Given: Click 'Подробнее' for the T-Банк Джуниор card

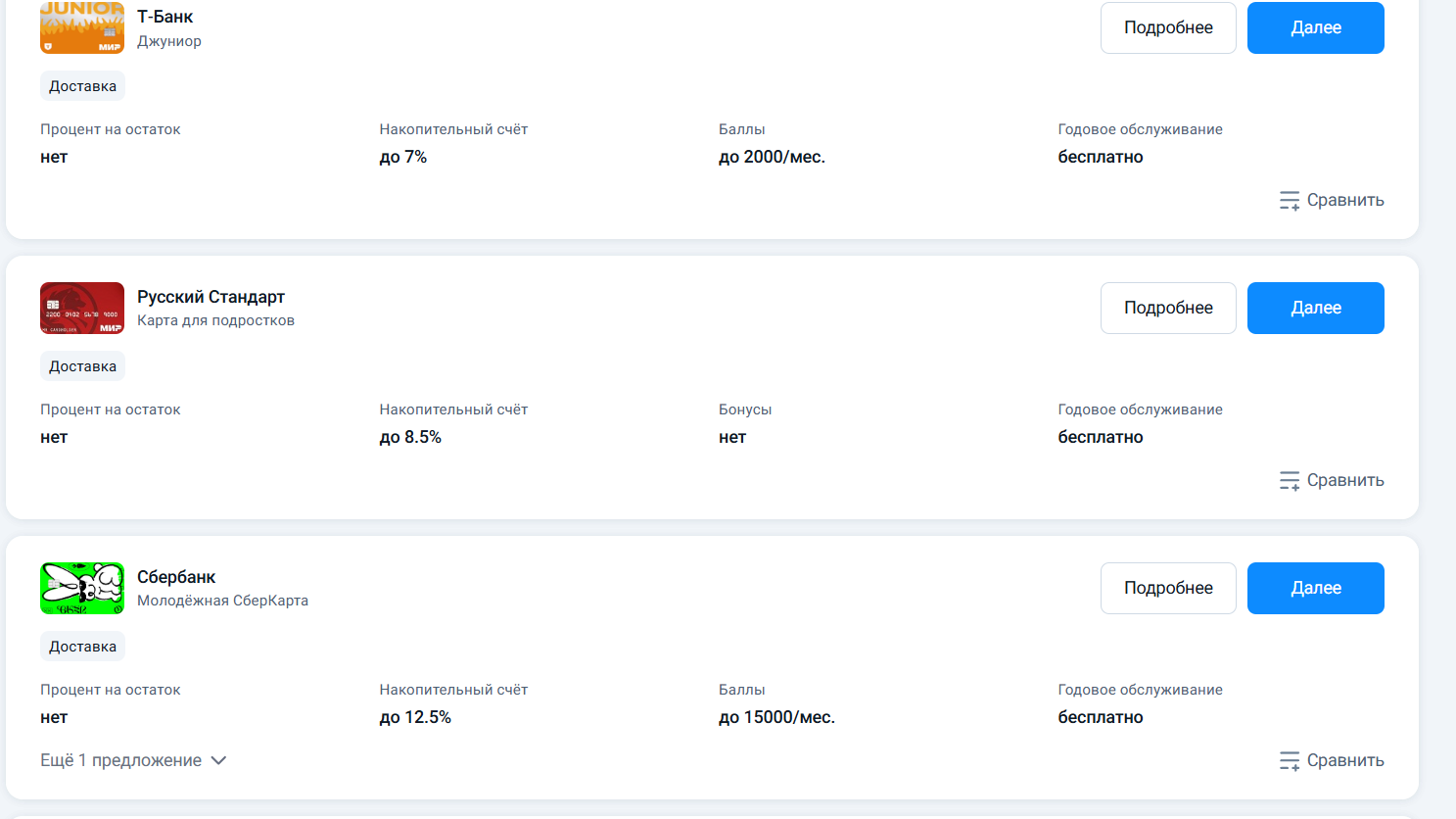Looking at the screenshot, I should click(x=1168, y=27).
